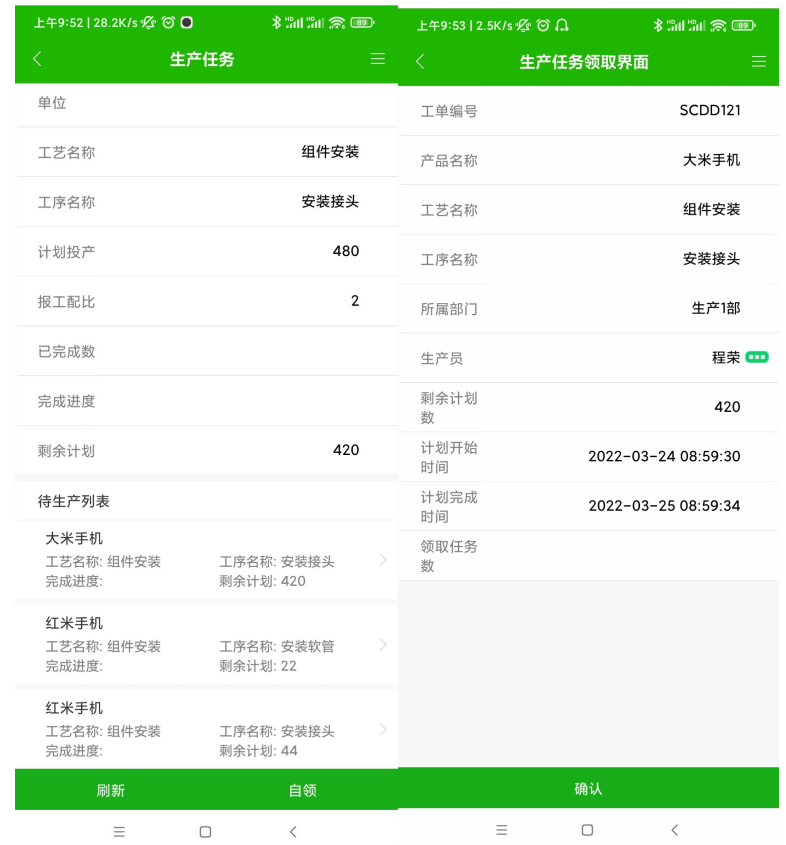Click 计划开始时间 2022-03-24 08:59:30
The height and width of the screenshot is (845, 786).
pyautogui.click(x=664, y=456)
